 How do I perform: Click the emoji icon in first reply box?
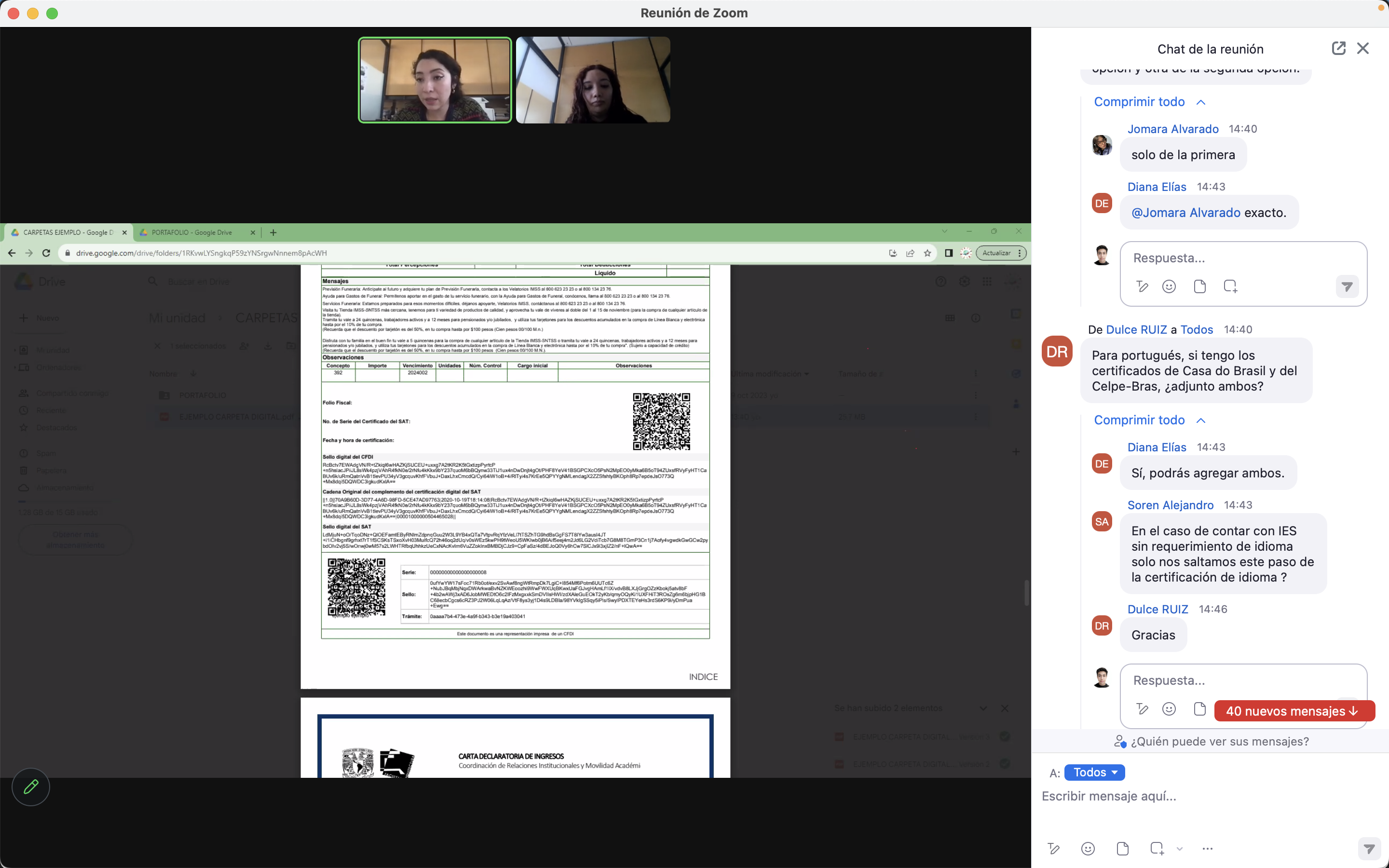coord(1169,286)
